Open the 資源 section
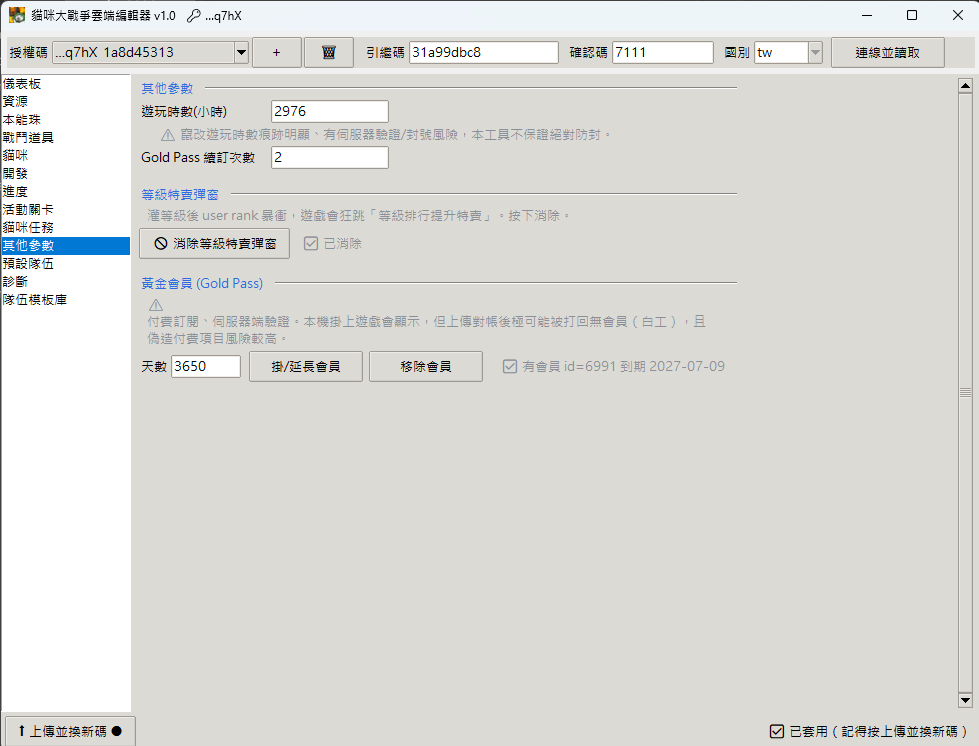The width and height of the screenshot is (979, 746). [66, 102]
